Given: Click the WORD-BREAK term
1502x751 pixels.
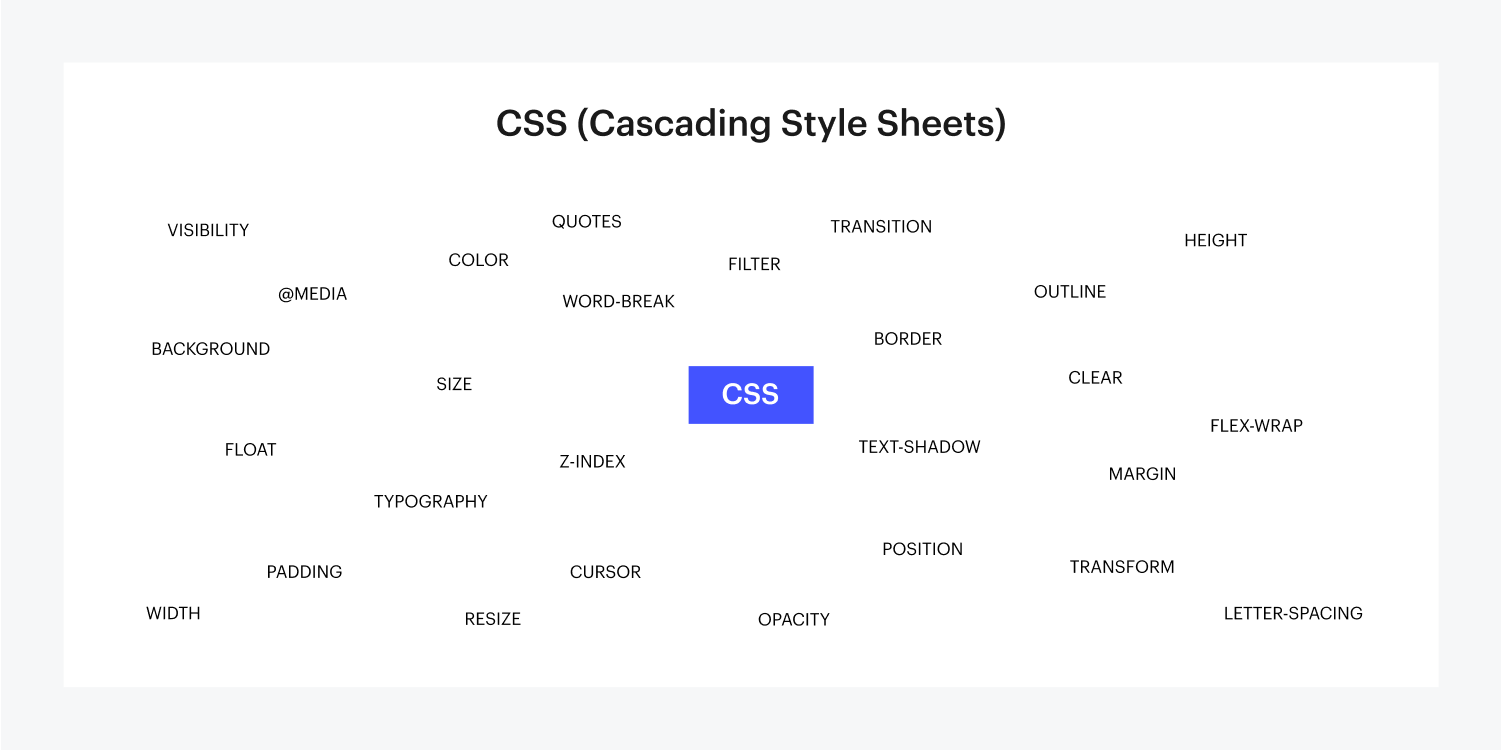Looking at the screenshot, I should click(618, 301).
